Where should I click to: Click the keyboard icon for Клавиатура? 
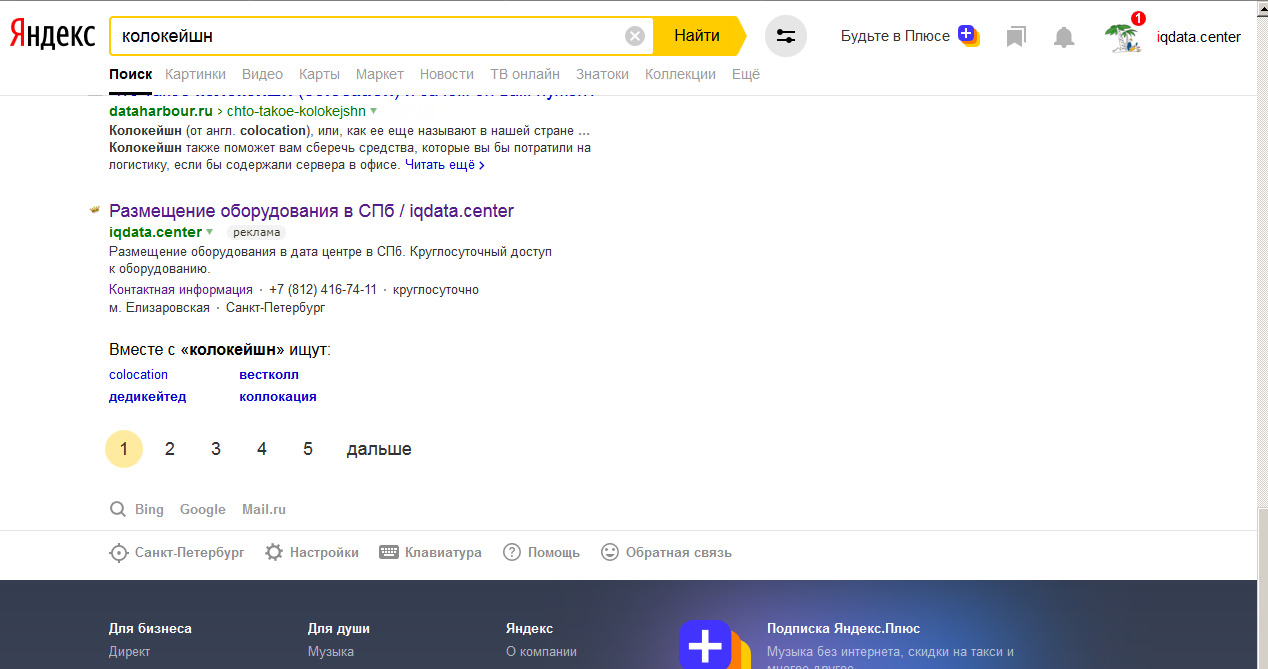(389, 552)
